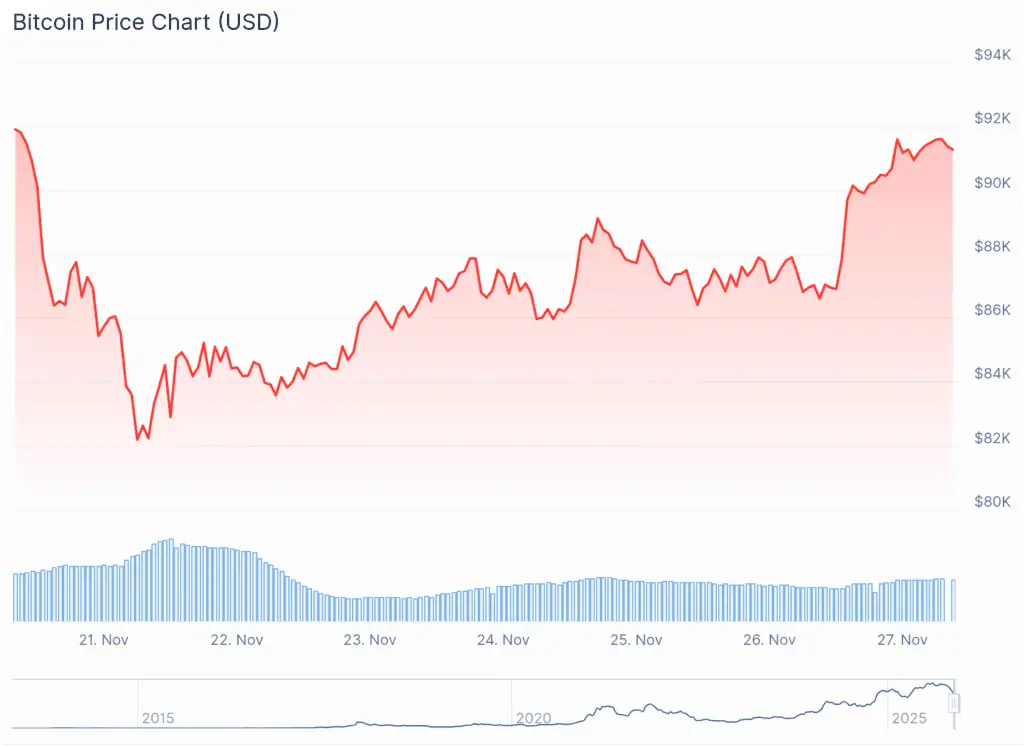Screen dimensions: 1024x747
Task: Click the $84K price axis label
Action: 993,375
